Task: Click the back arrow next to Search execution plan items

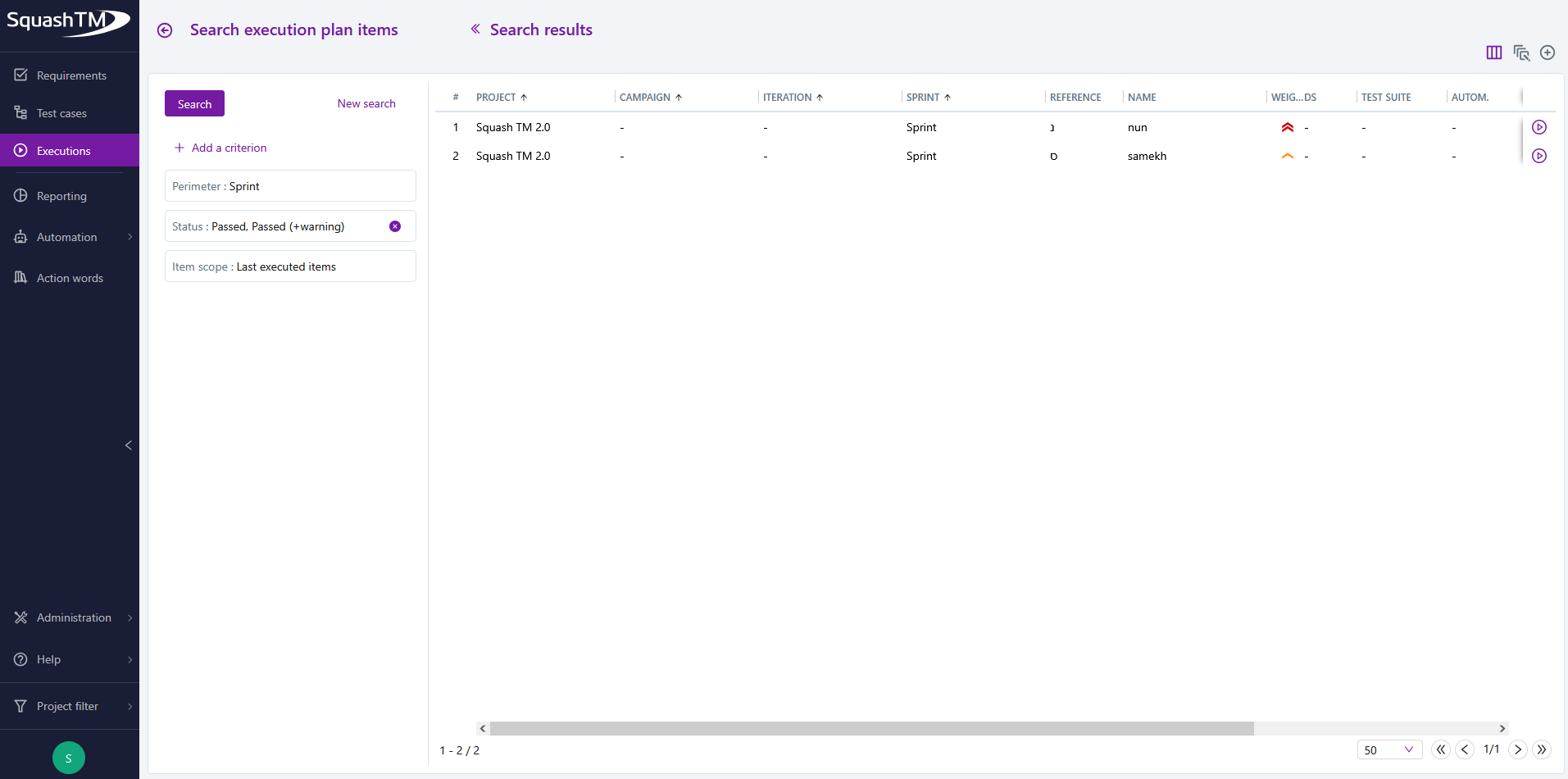Action: pyautogui.click(x=165, y=30)
